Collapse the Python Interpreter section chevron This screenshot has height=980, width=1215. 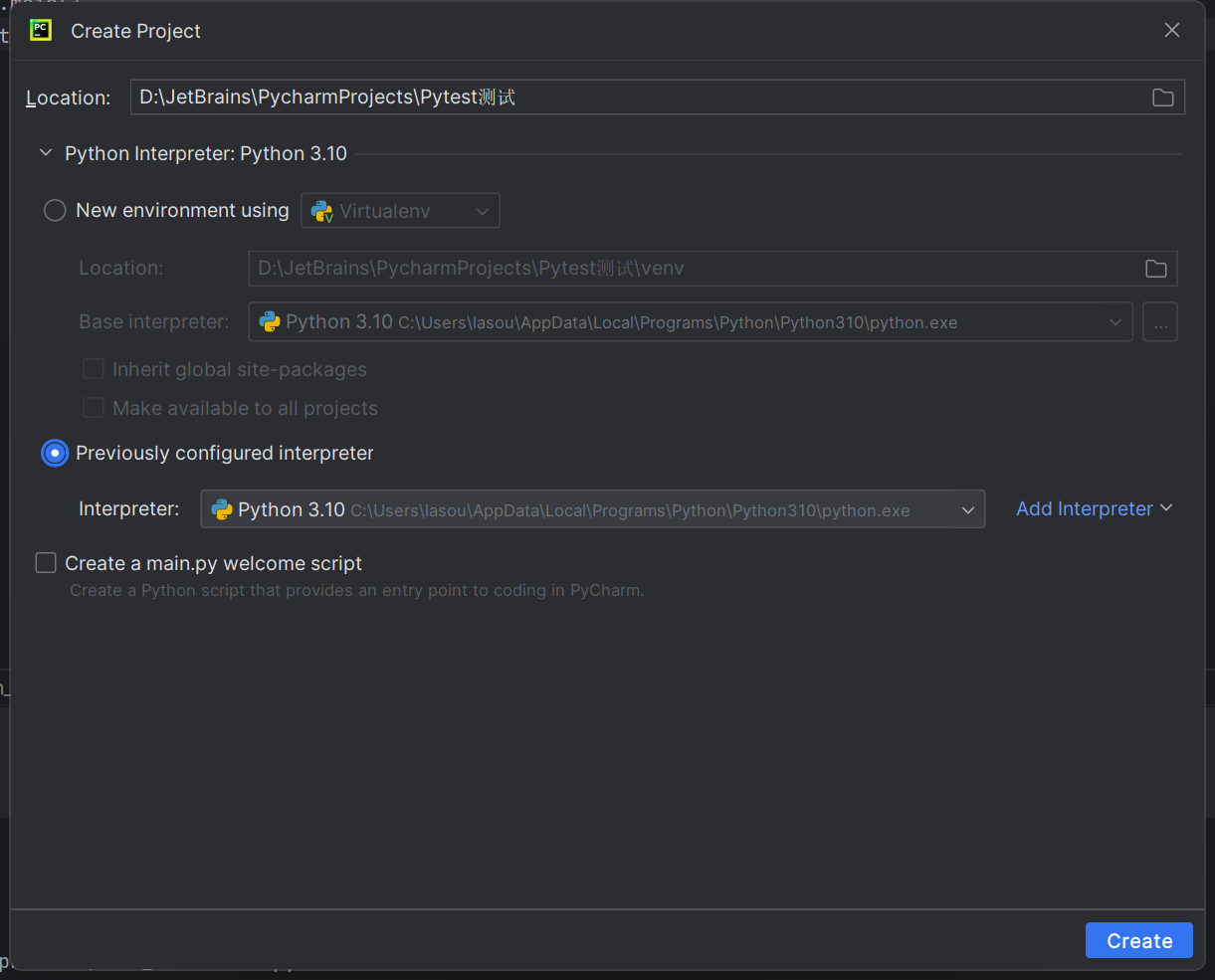45,153
